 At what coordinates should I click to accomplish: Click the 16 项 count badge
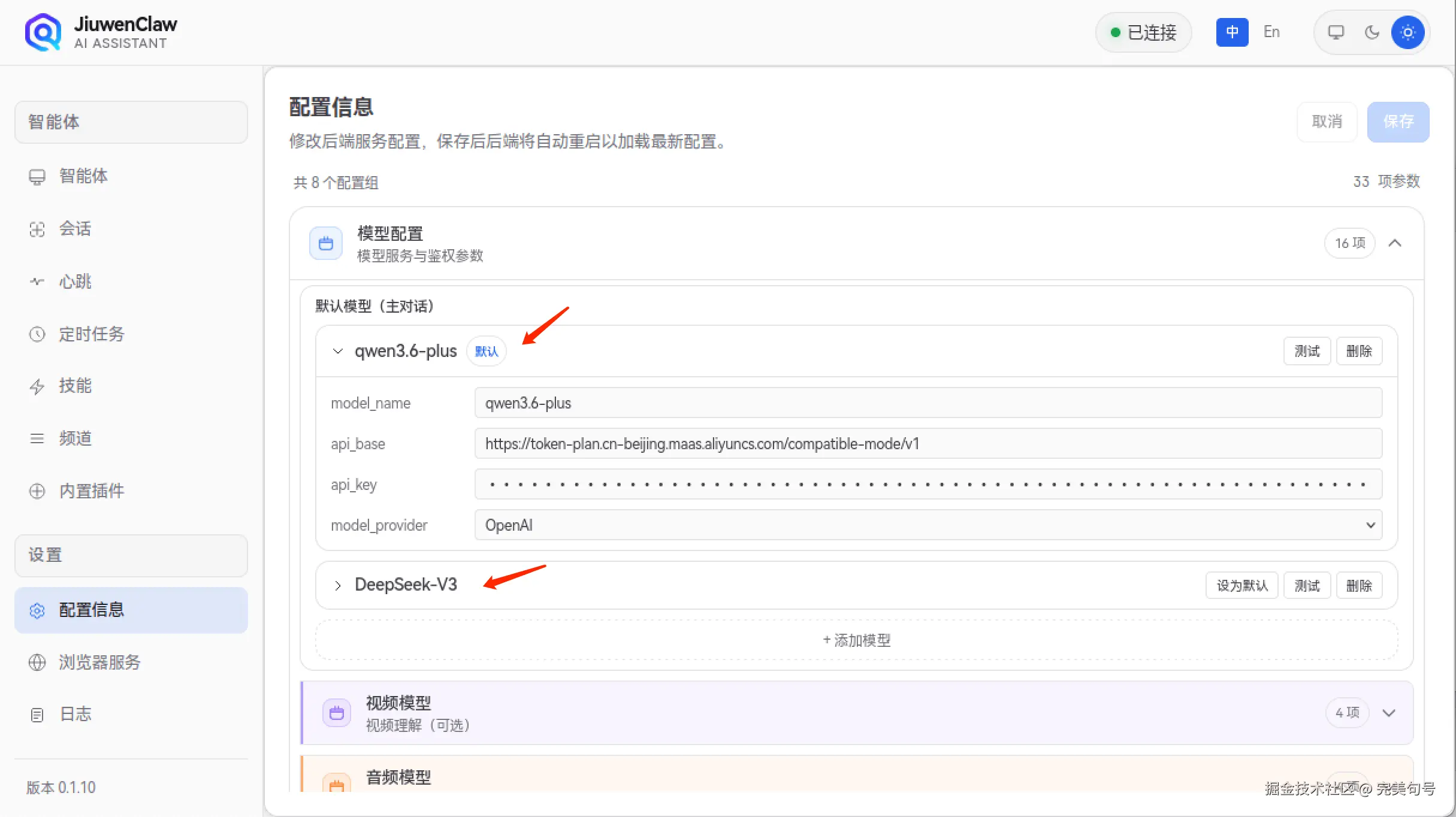pos(1349,243)
